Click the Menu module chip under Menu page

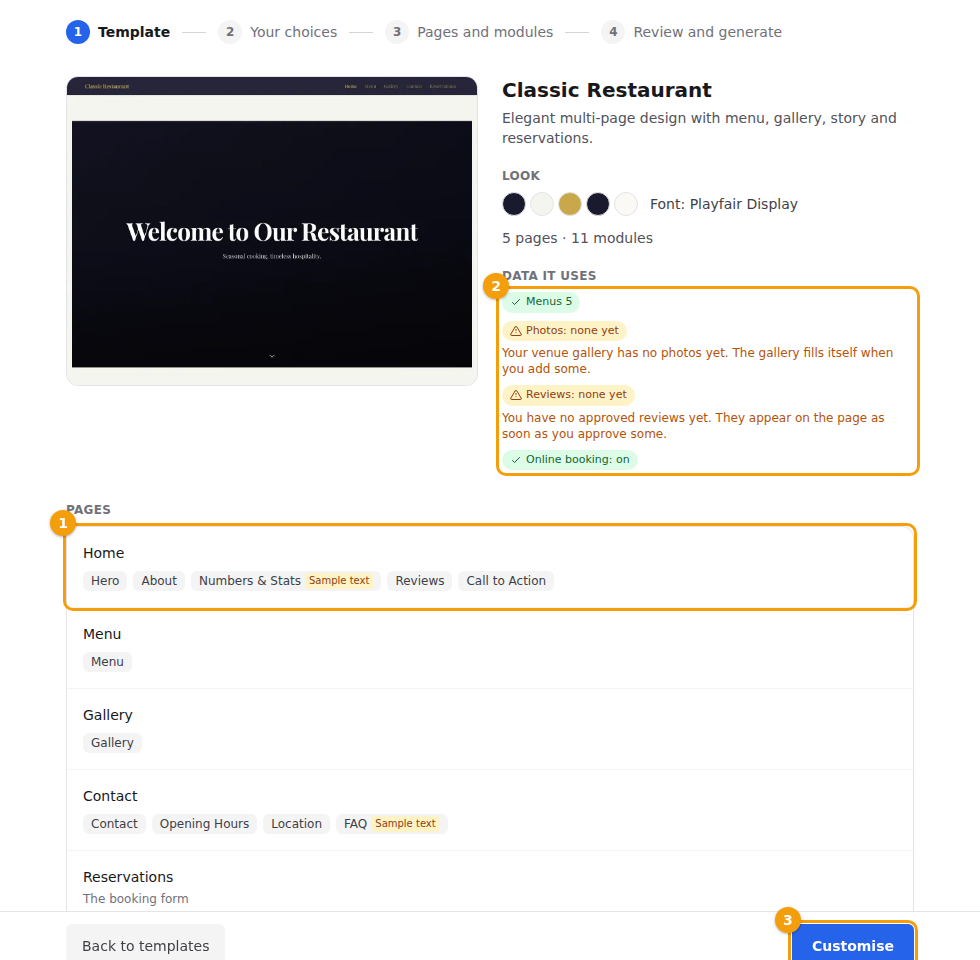pyautogui.click(x=108, y=662)
